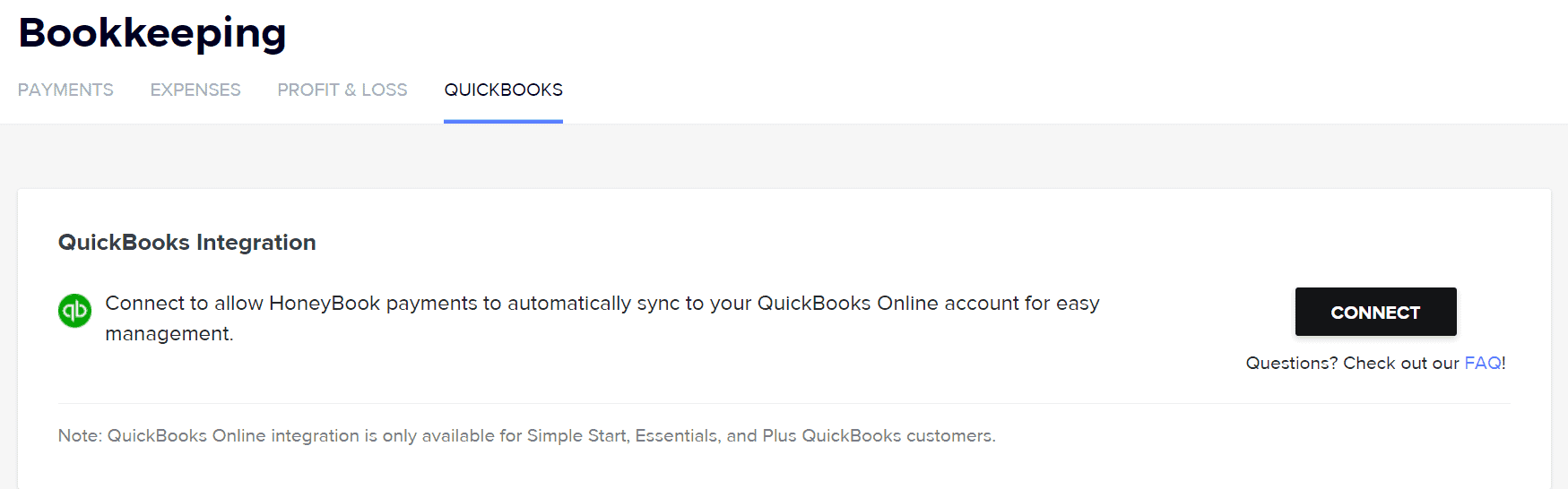Screen dimensions: 1568x489
Task: Switch to the Expenses tab
Action: [x=195, y=90]
